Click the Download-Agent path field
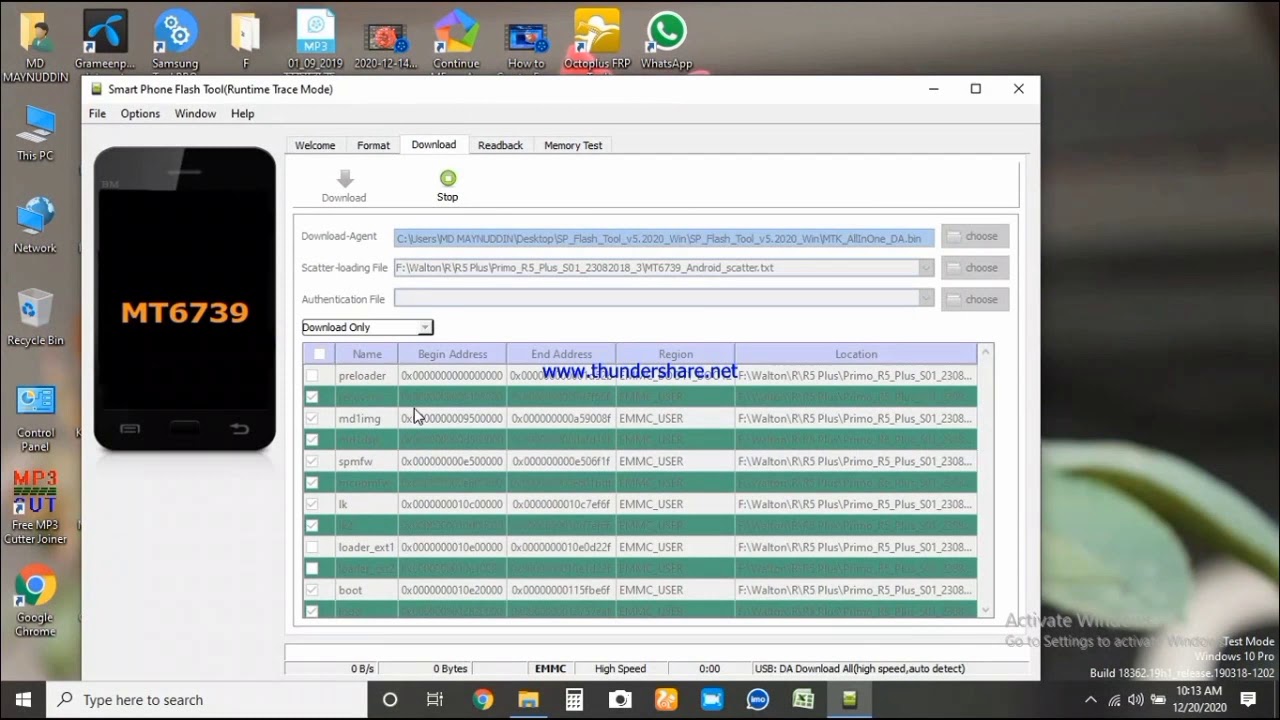The width and height of the screenshot is (1280, 720). point(664,238)
